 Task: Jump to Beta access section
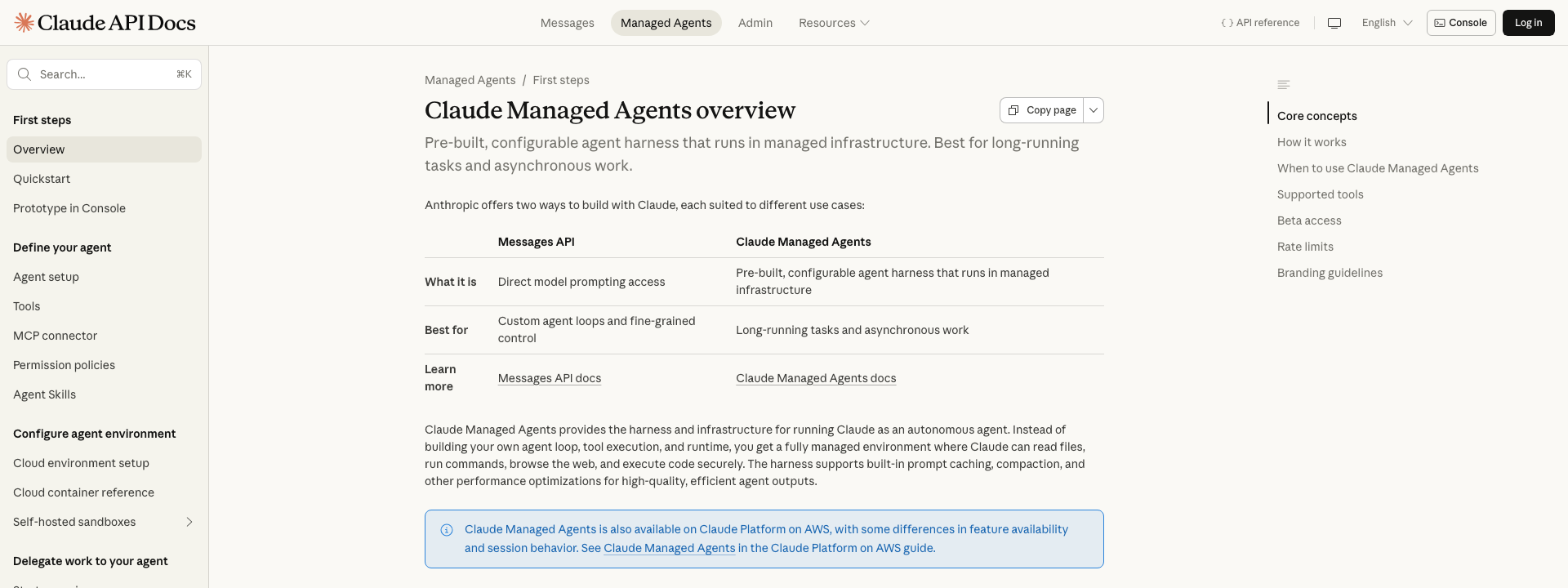click(1309, 220)
